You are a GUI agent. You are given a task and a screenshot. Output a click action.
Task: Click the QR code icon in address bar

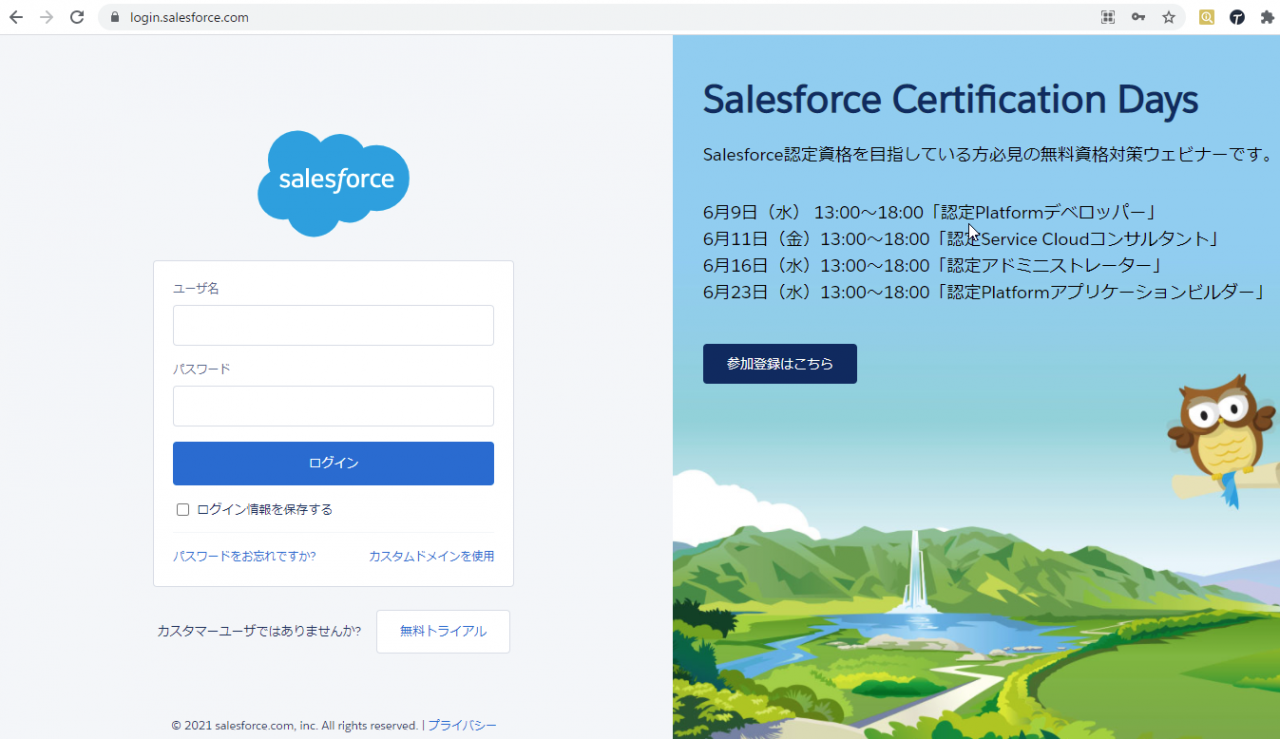[1108, 17]
